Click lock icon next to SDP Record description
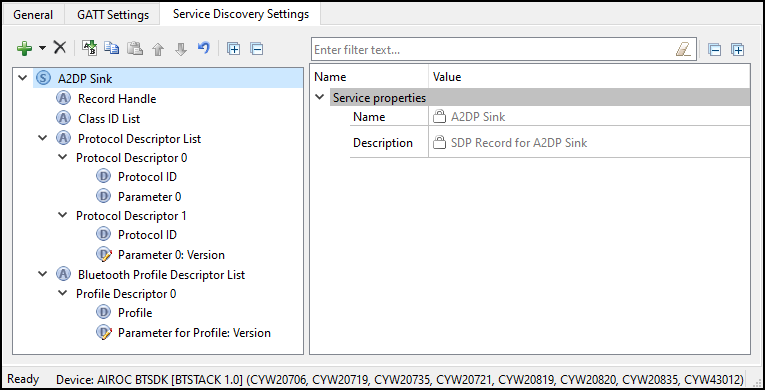The width and height of the screenshot is (765, 390). point(440,143)
